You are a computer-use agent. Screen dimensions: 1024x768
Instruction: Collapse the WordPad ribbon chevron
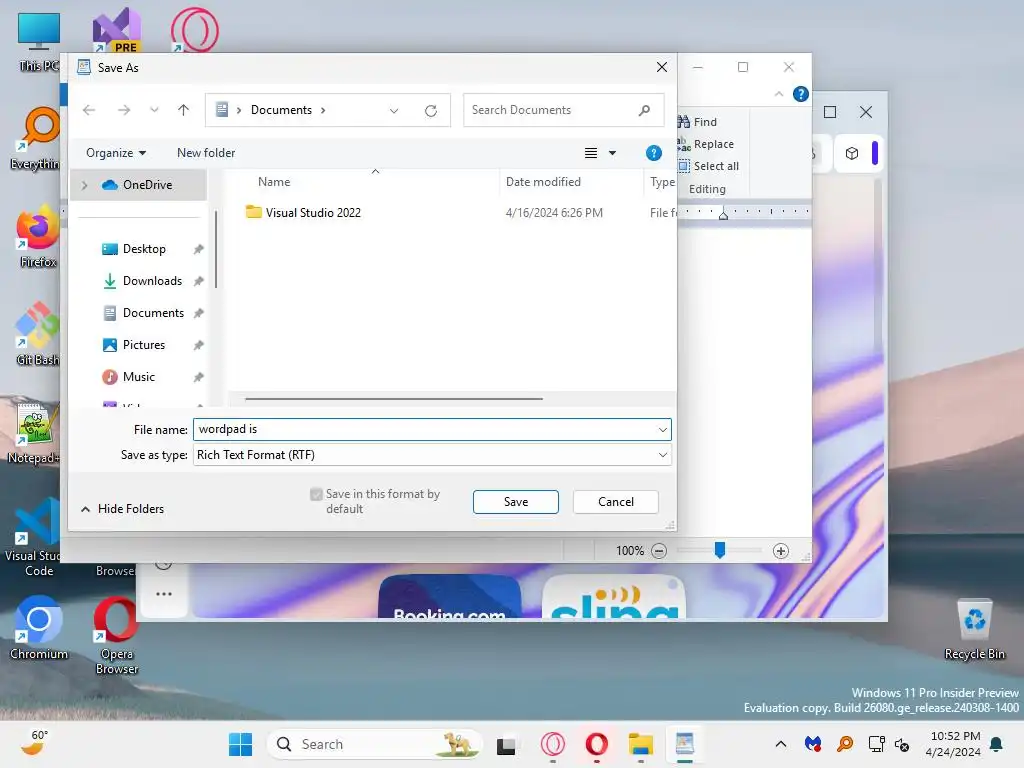[x=778, y=94]
